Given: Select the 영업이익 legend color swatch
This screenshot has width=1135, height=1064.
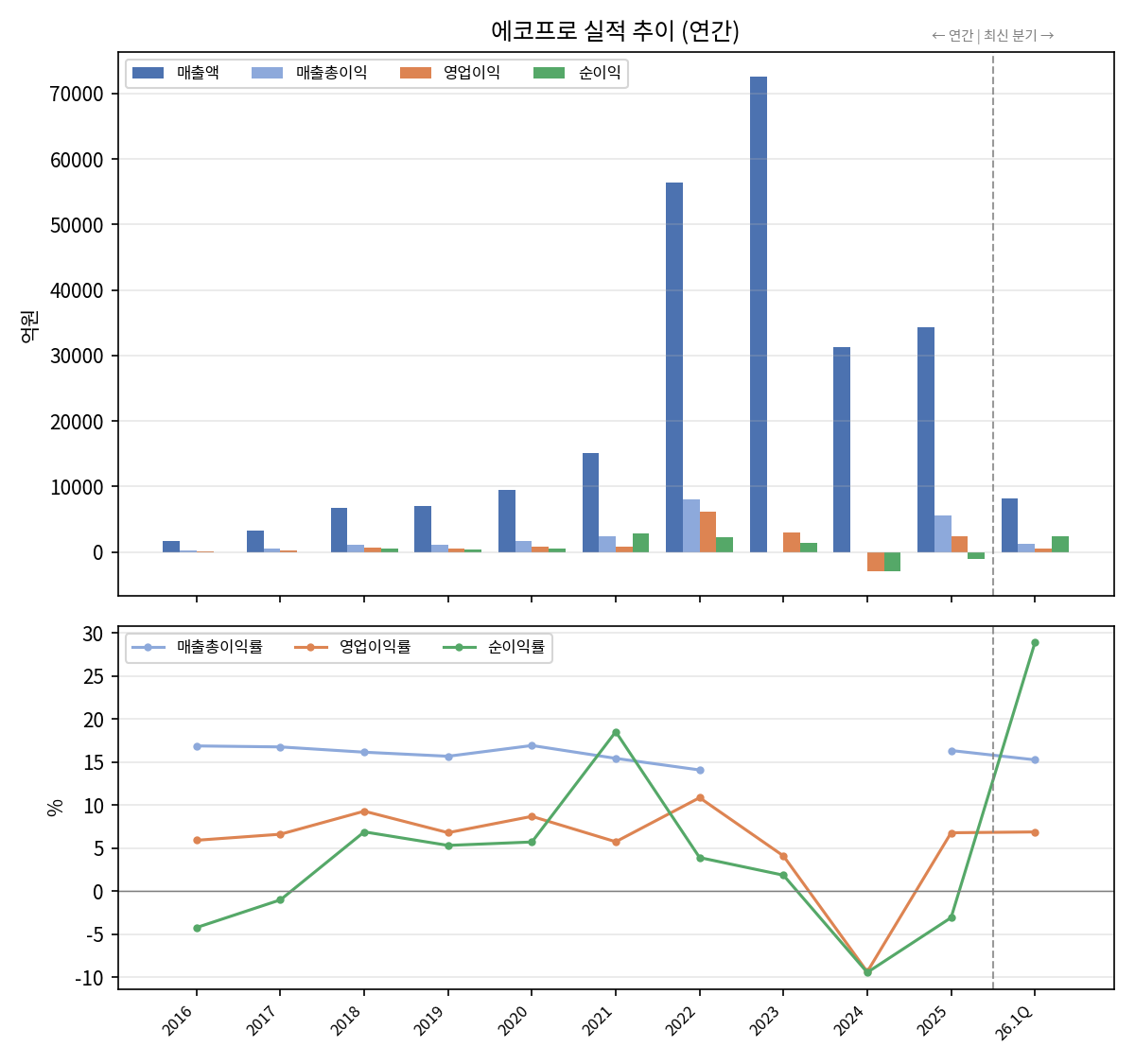Looking at the screenshot, I should (x=415, y=73).
